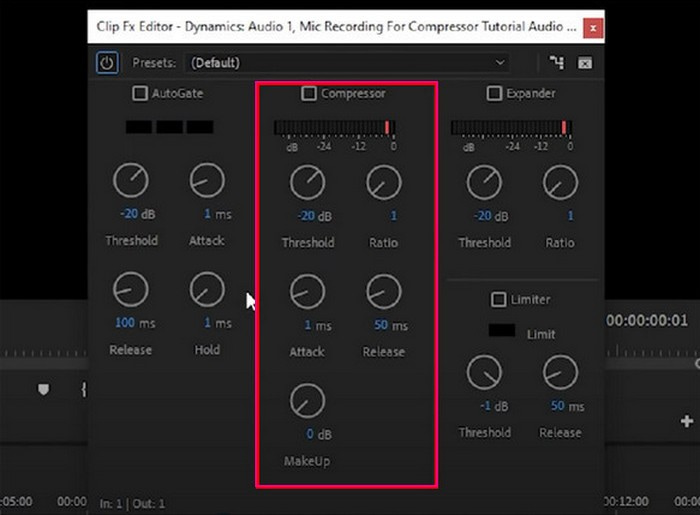Click the Limiter Release knob
The width and height of the screenshot is (700, 515).
pyautogui.click(x=560, y=372)
